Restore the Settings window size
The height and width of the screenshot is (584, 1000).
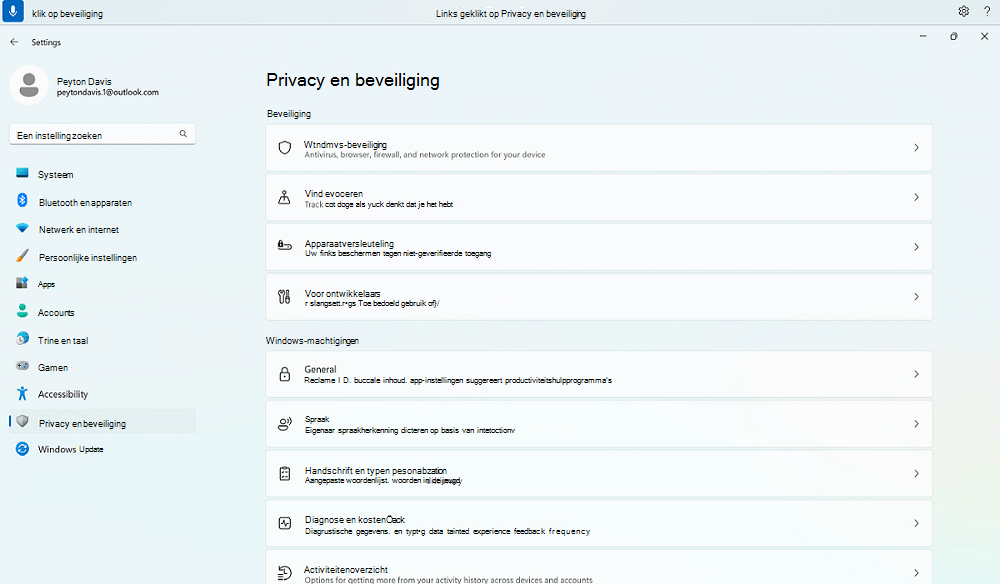[x=953, y=36]
